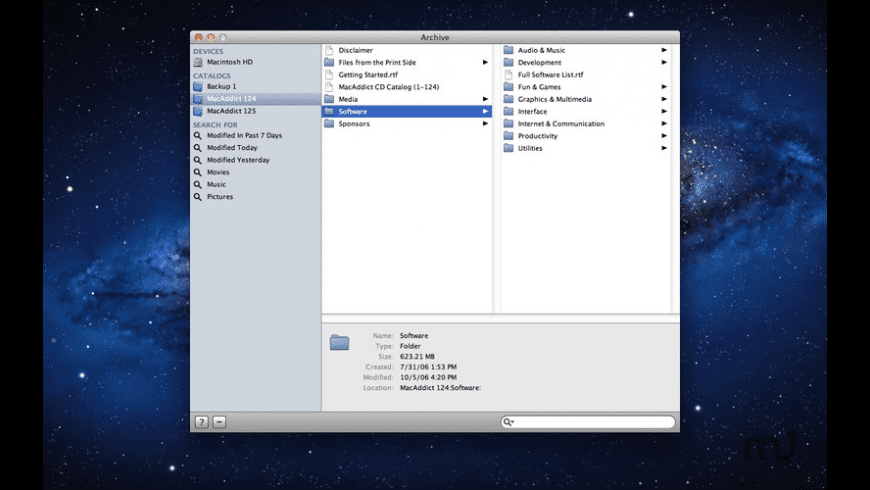The image size is (870, 490).
Task: Expand Files from the Print Side arrow
Action: pos(485,62)
